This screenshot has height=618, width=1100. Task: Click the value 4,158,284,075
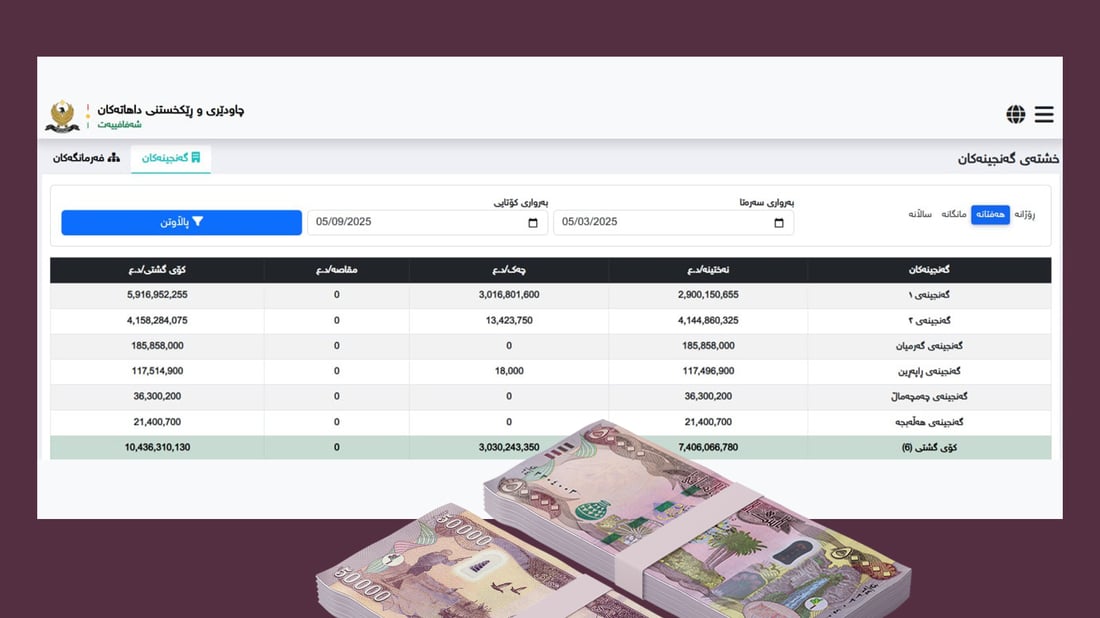(x=157, y=321)
